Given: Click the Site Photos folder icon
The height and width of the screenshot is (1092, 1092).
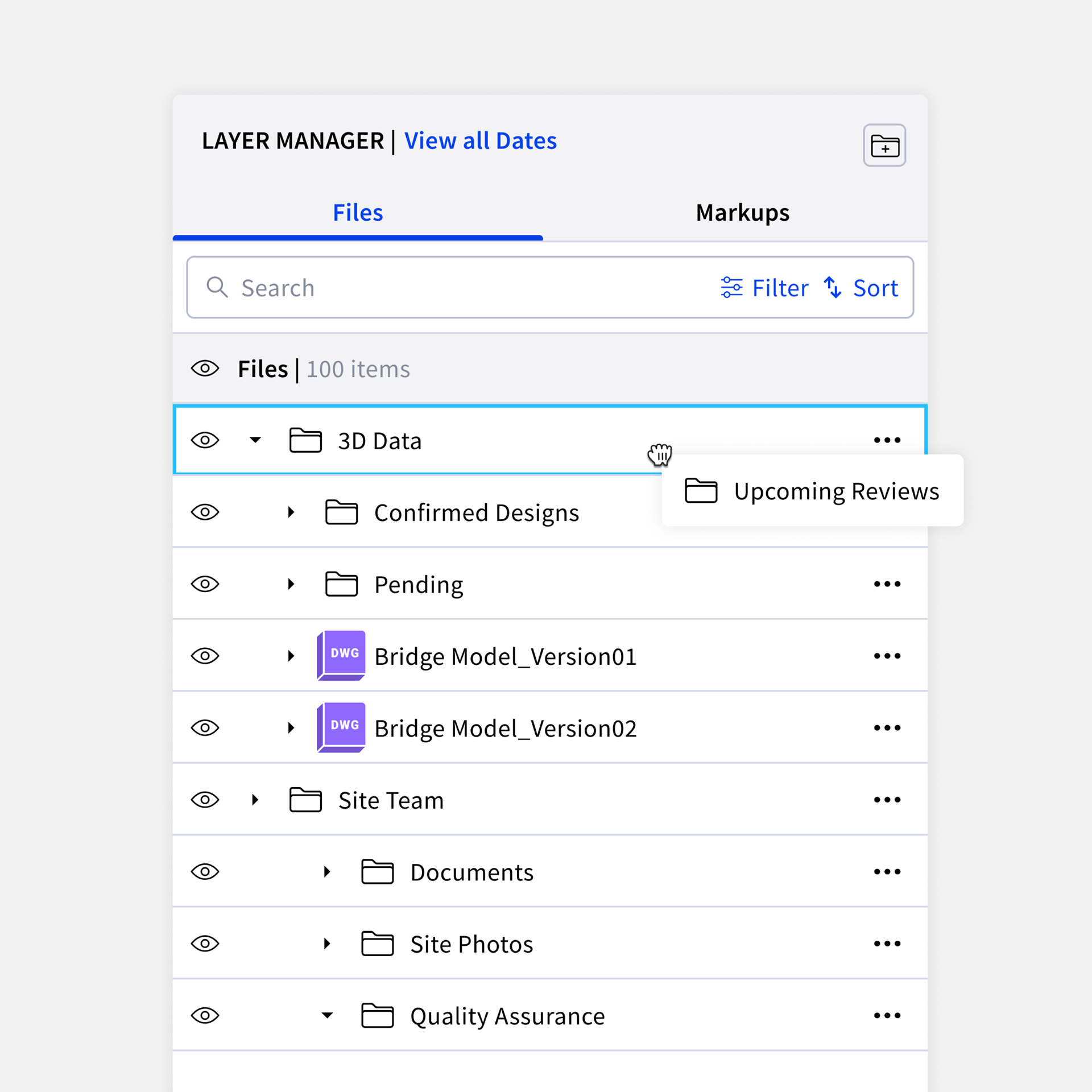Looking at the screenshot, I should (377, 944).
